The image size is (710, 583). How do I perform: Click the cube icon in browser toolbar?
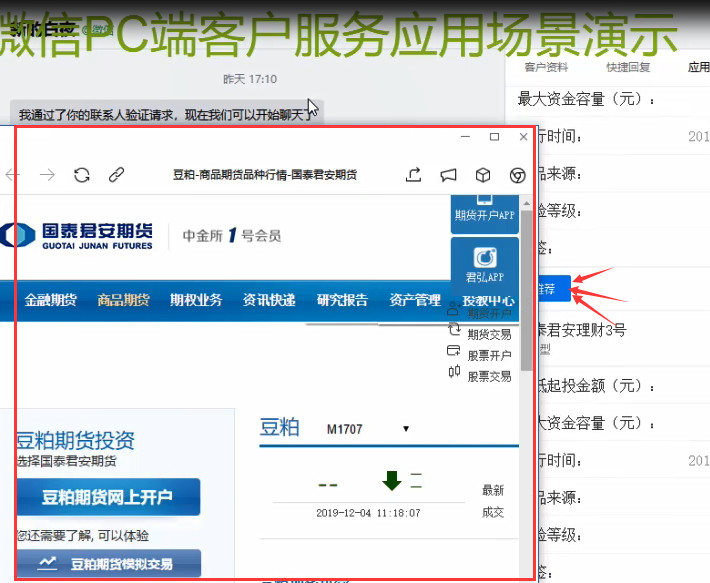(483, 175)
